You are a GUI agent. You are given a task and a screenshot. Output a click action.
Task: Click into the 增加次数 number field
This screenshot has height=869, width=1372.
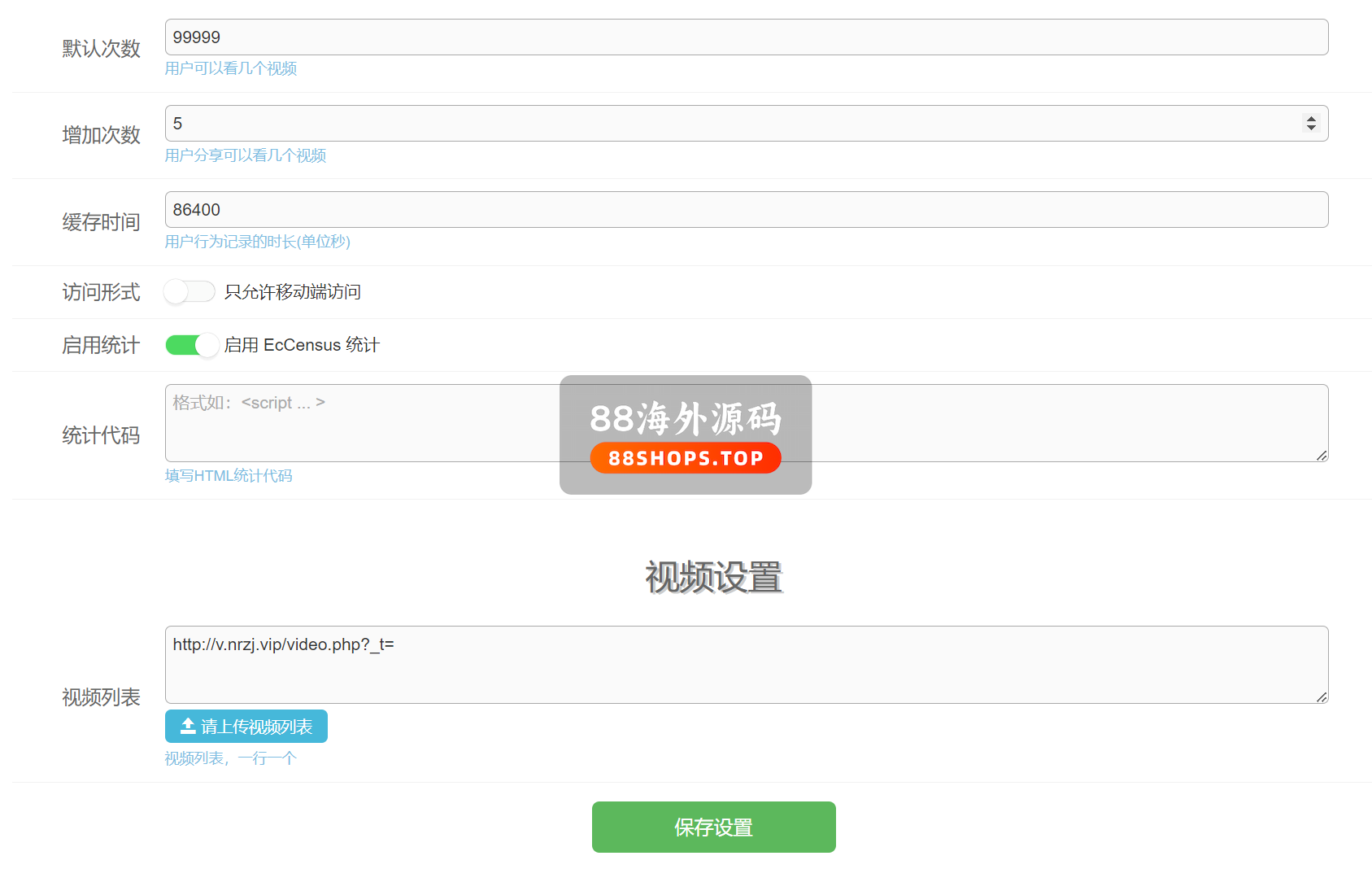click(732, 124)
